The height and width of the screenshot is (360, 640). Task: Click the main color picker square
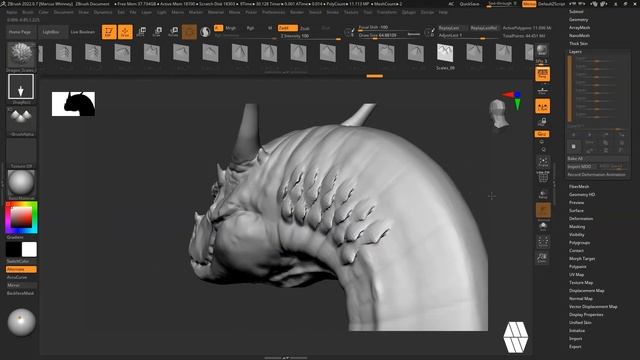(21, 217)
